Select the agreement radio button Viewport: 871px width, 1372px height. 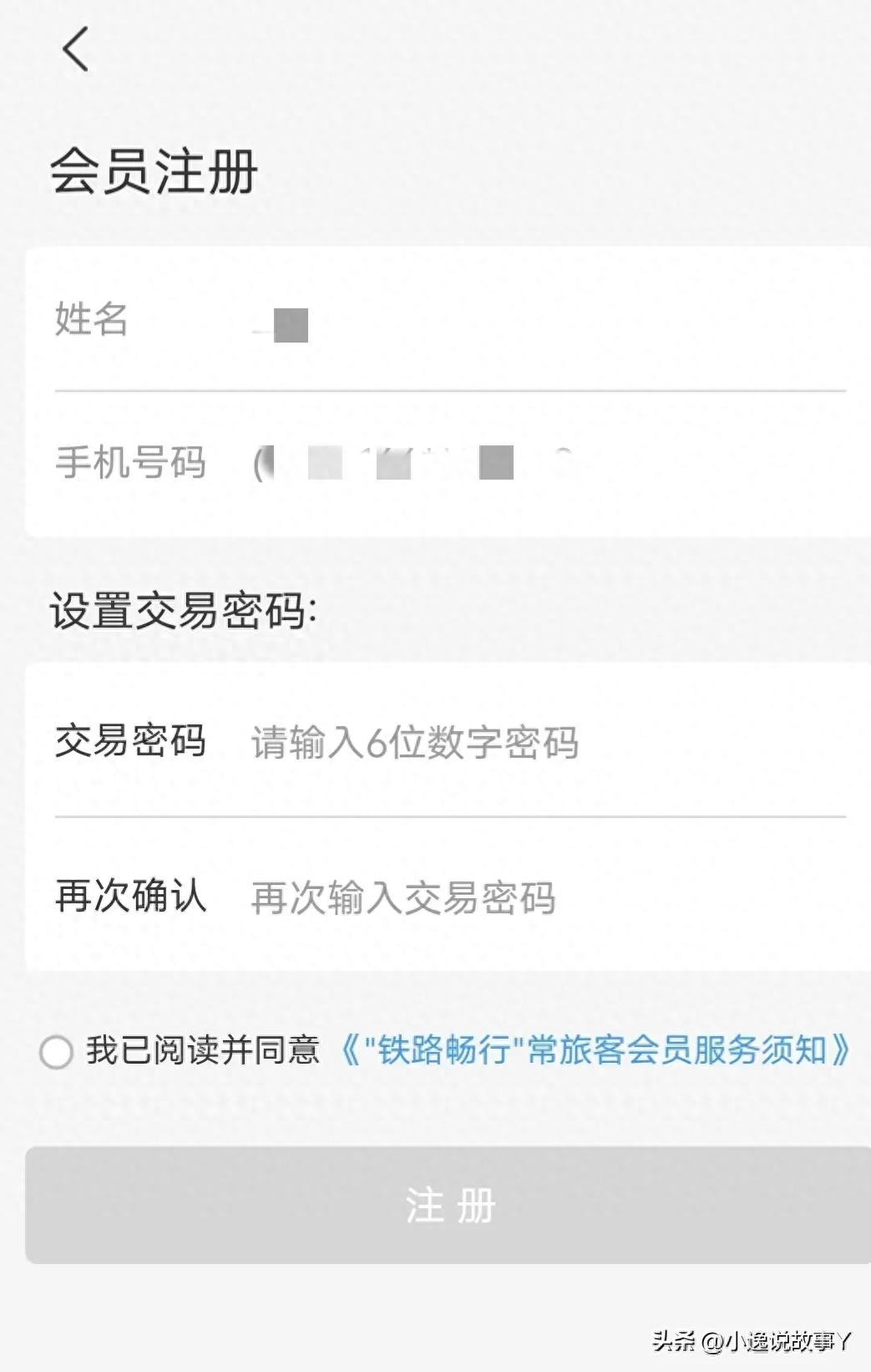(x=56, y=1051)
